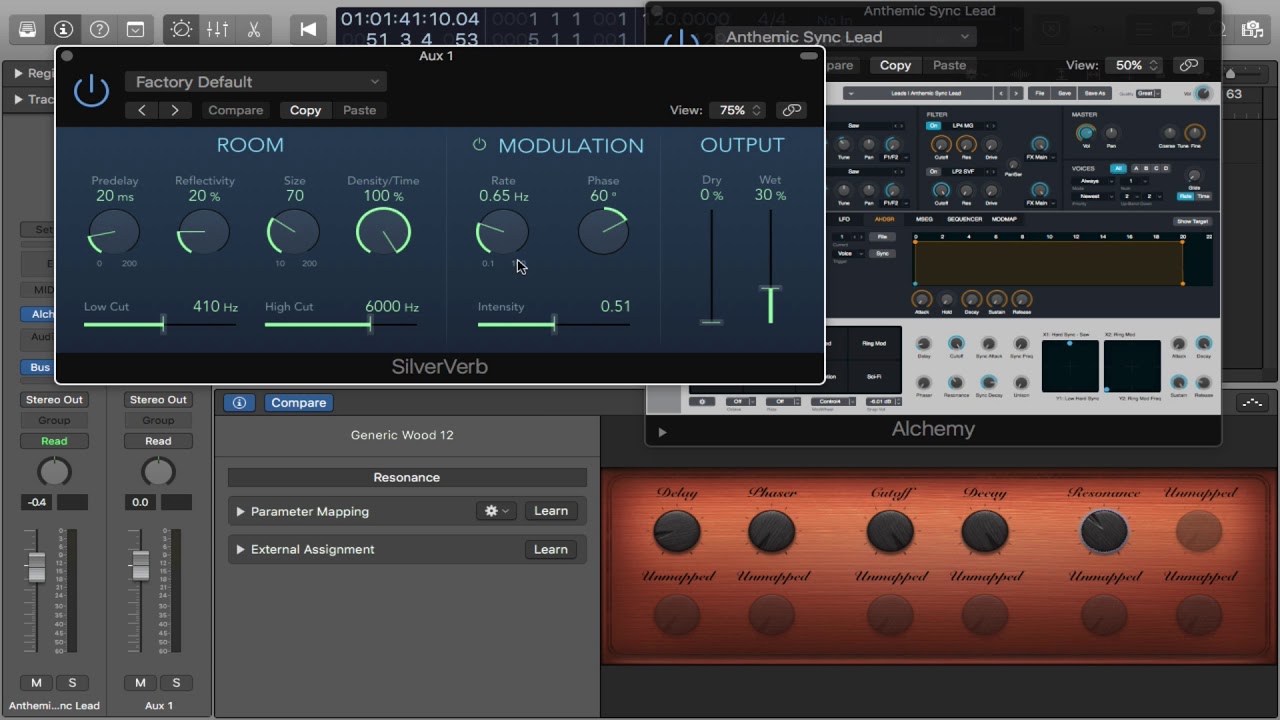Click the Density/Time knob
This screenshot has height=720, width=1280.
point(383,233)
